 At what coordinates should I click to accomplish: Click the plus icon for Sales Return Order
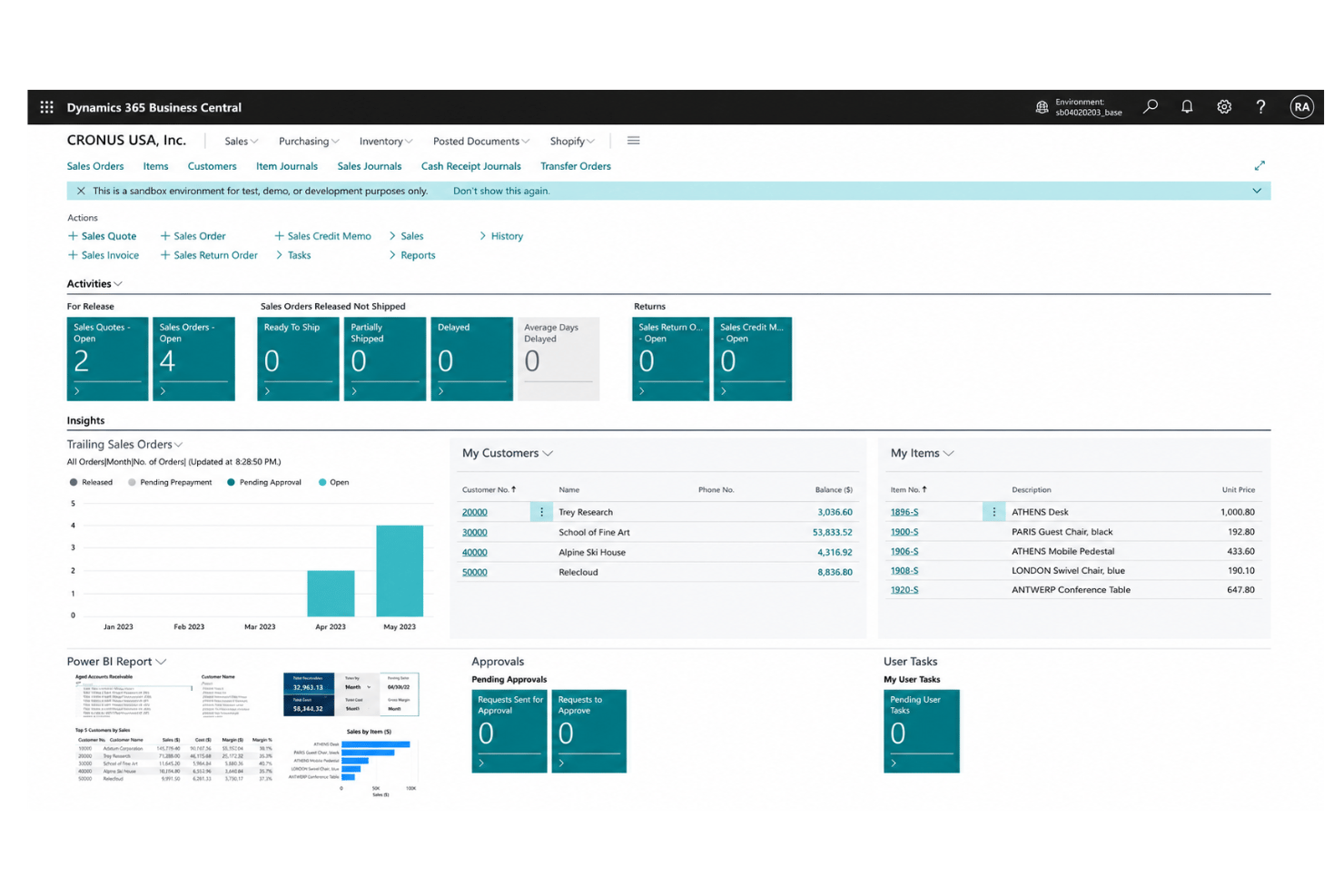click(165, 255)
